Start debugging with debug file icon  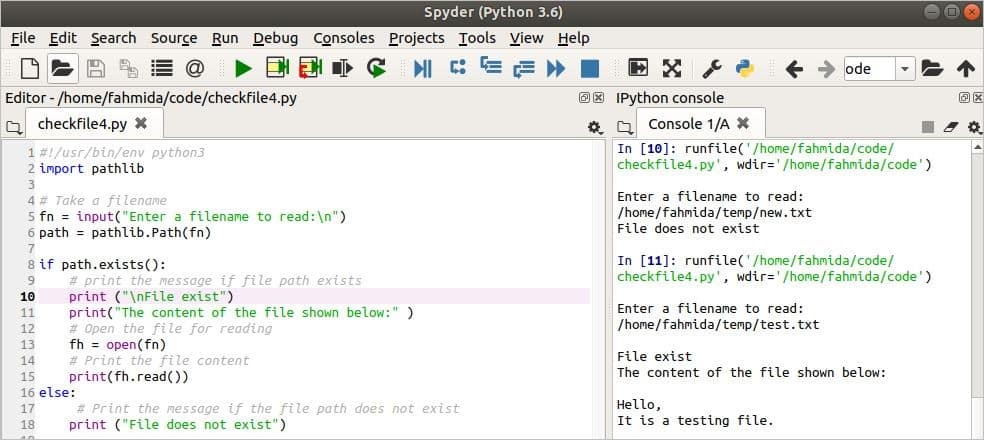pos(423,68)
